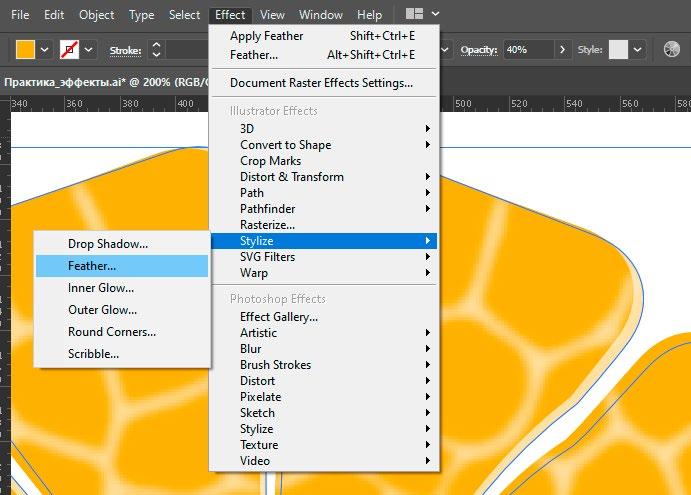Open the Select menu
The image size is (691, 495).
184,15
